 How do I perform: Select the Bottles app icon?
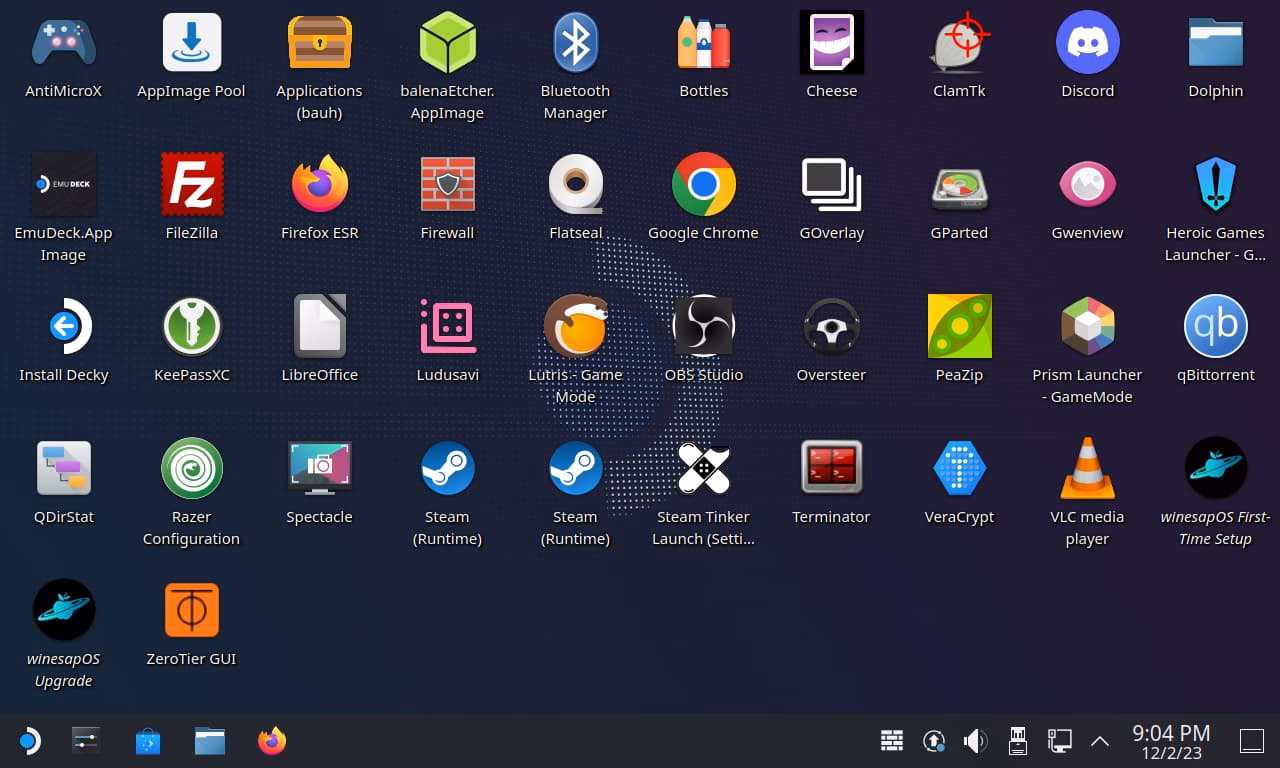703,42
